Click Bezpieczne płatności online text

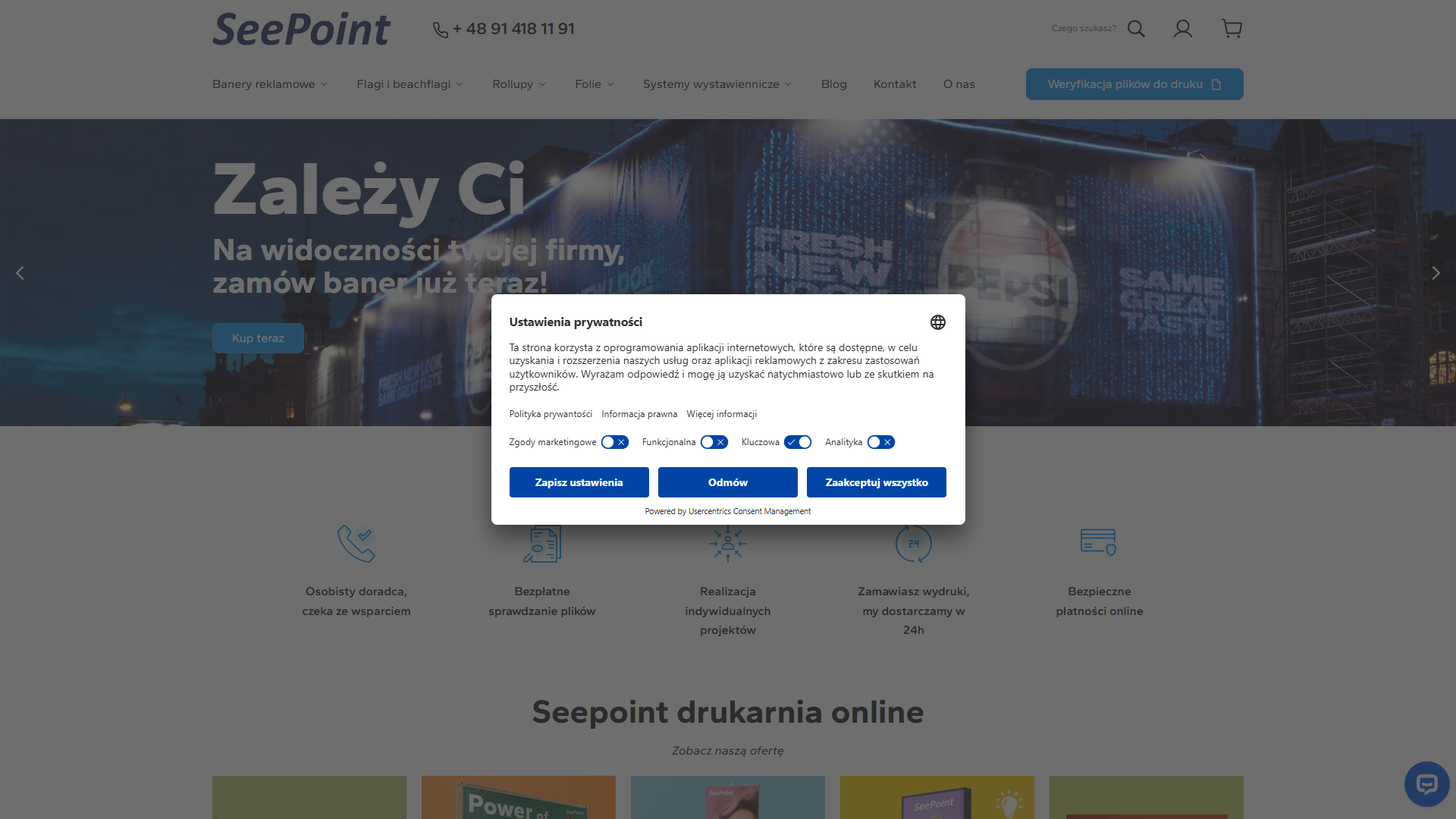pos(1099,601)
